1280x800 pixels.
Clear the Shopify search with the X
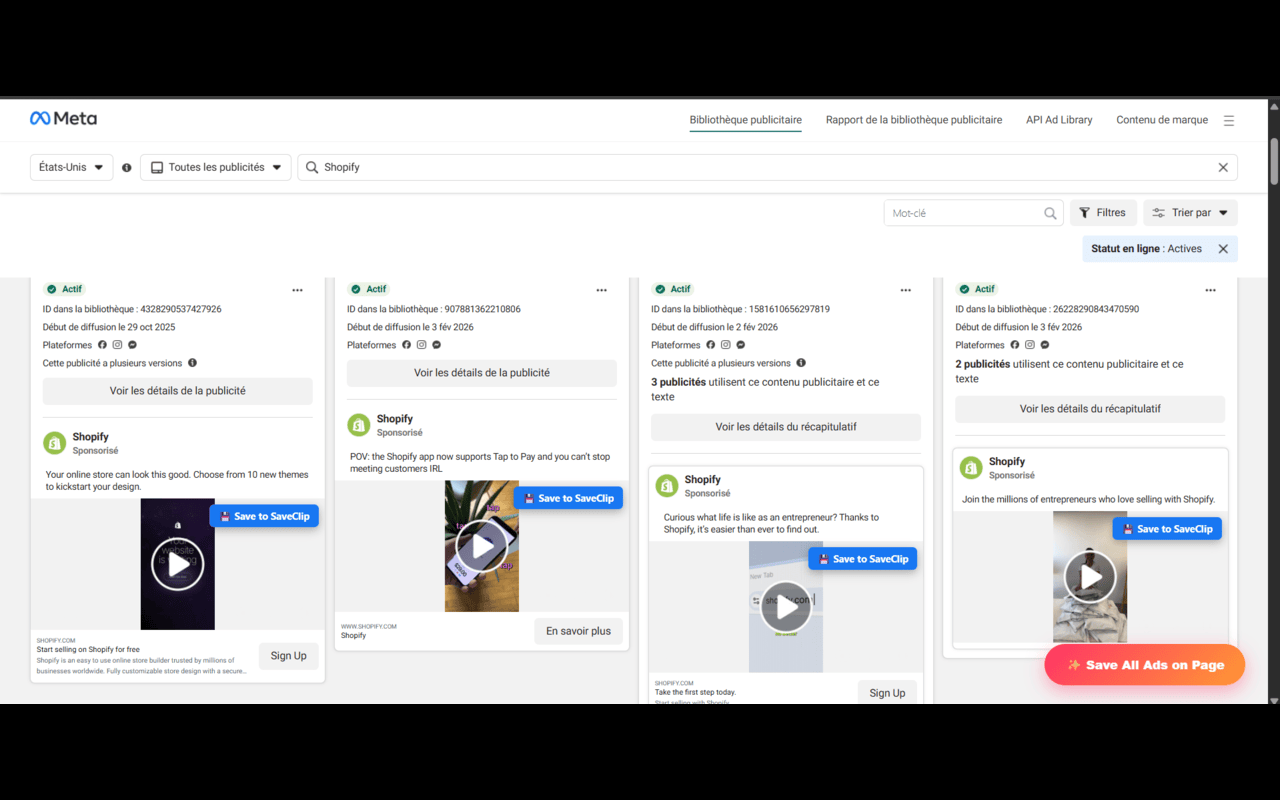pyautogui.click(x=1223, y=168)
